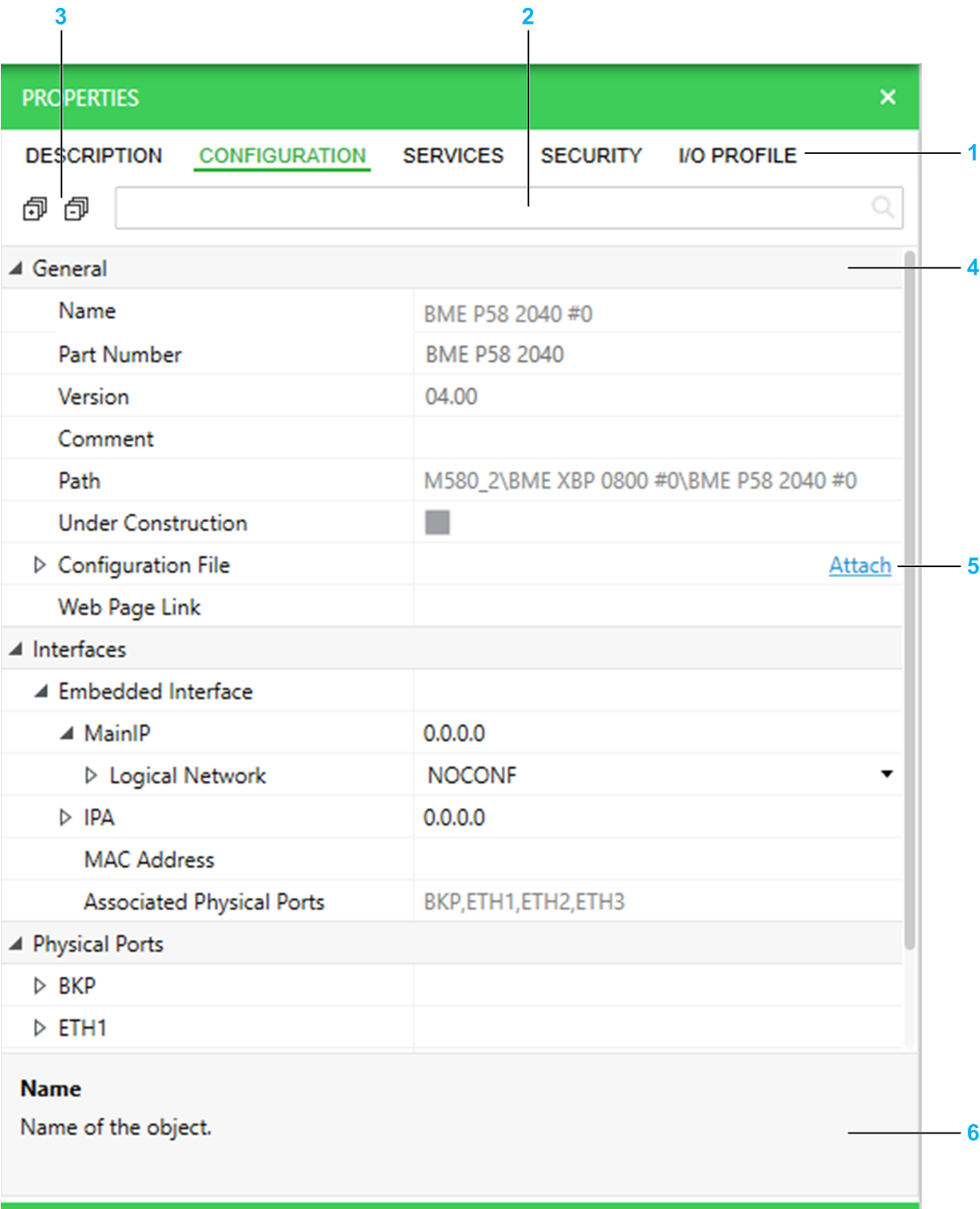Expand the BKP port node
Image resolution: width=980 pixels, height=1209 pixels.
point(40,986)
